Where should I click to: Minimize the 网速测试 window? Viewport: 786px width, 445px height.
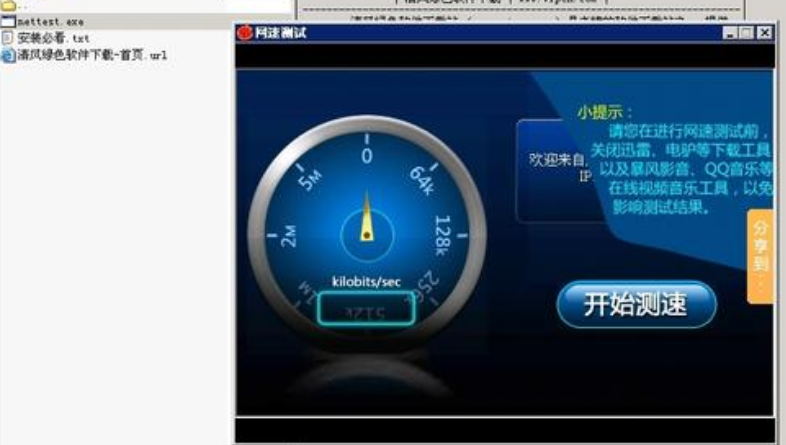(730, 33)
